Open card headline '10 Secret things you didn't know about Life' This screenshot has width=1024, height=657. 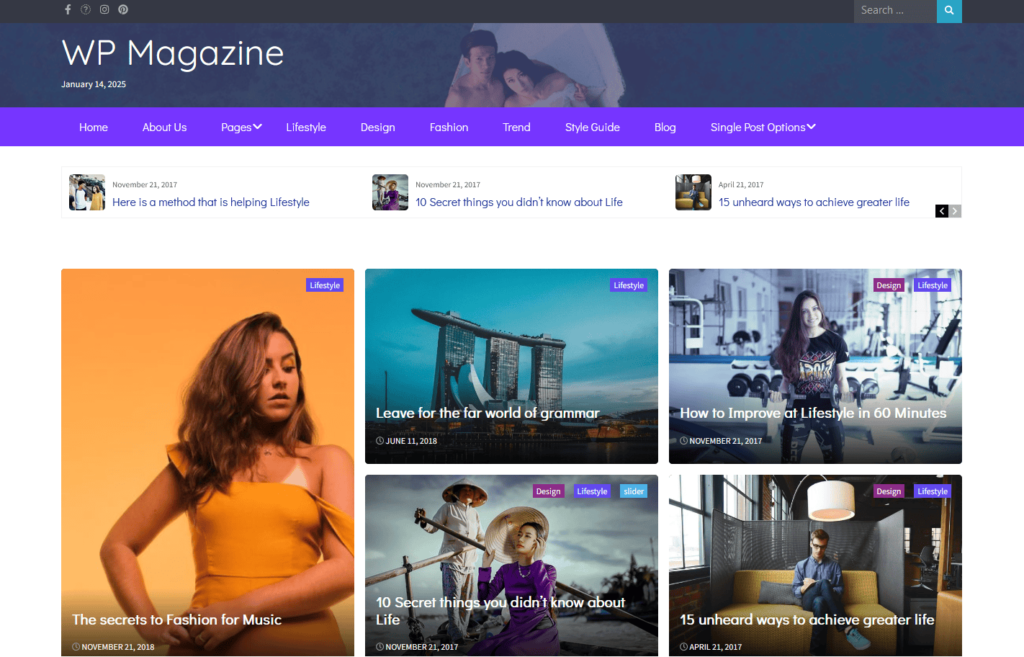pyautogui.click(x=500, y=611)
